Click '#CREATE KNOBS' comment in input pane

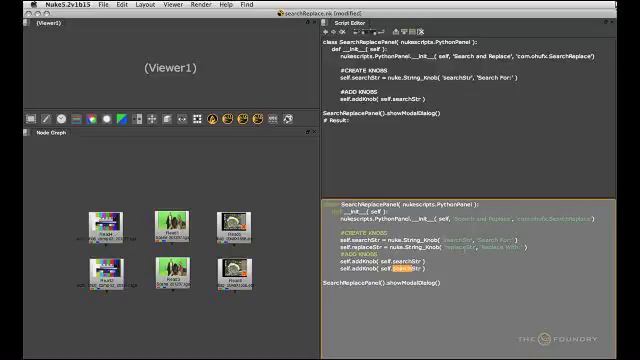[x=364, y=233]
